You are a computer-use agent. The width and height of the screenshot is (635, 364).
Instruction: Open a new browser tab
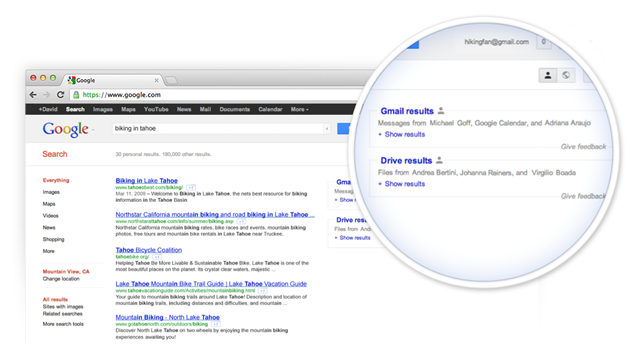(171, 80)
